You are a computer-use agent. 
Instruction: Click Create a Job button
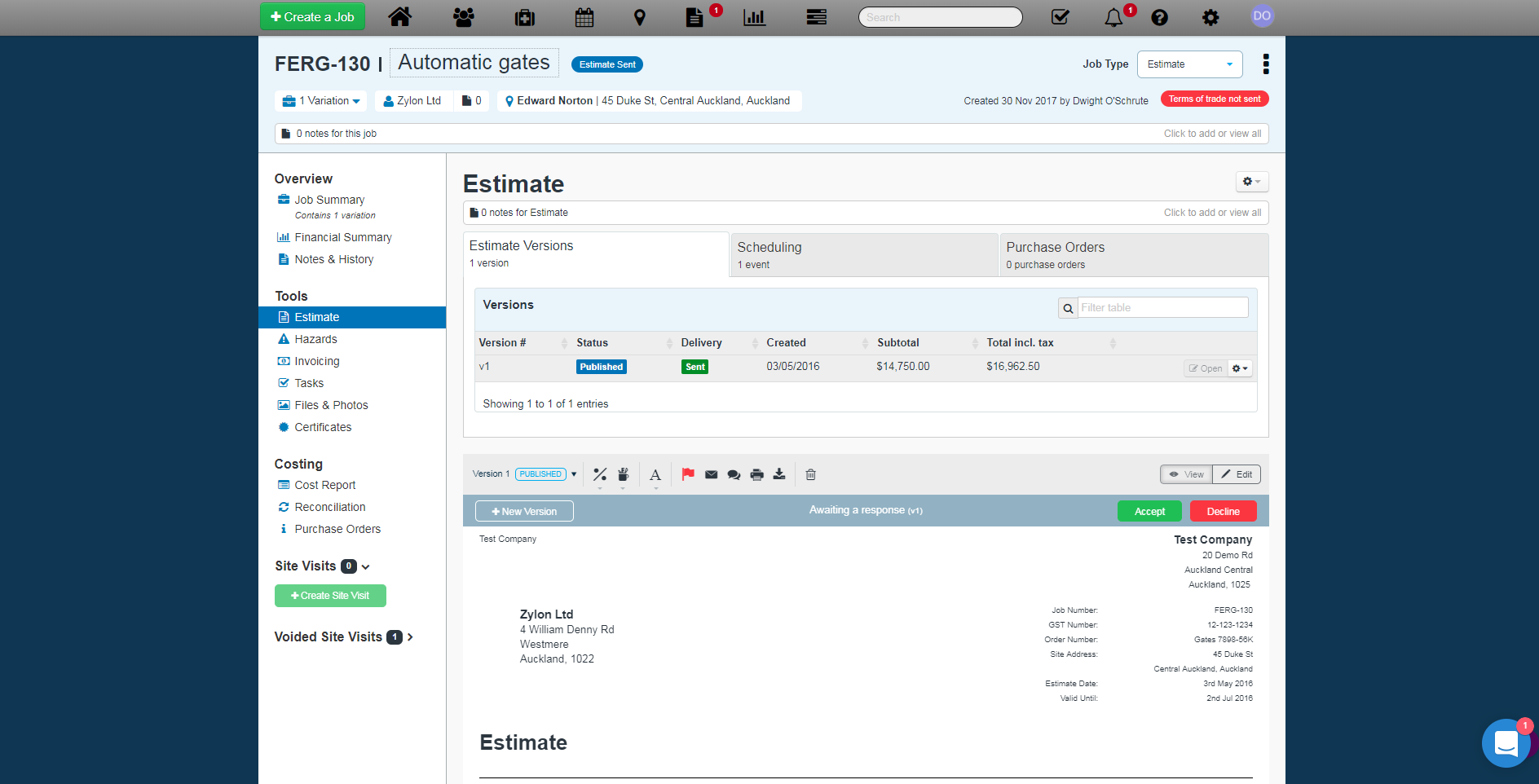312,17
